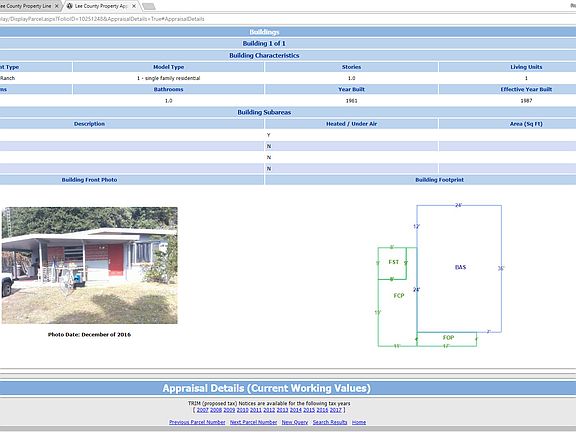Select Year Built value 1961
This screenshot has width=576, height=432.
click(351, 101)
